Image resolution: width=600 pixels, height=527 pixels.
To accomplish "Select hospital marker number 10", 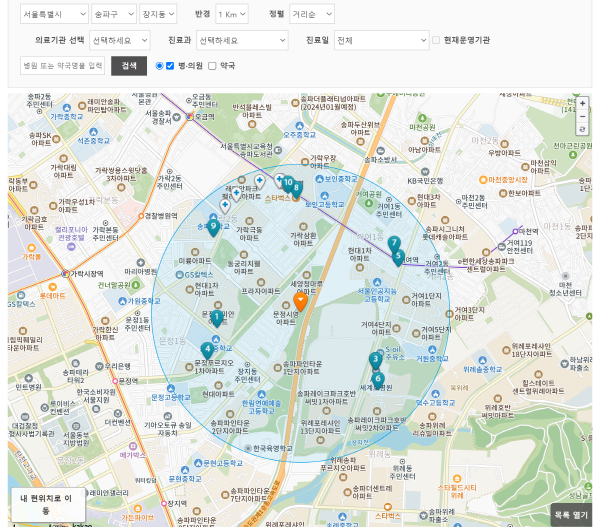I will (x=288, y=184).
